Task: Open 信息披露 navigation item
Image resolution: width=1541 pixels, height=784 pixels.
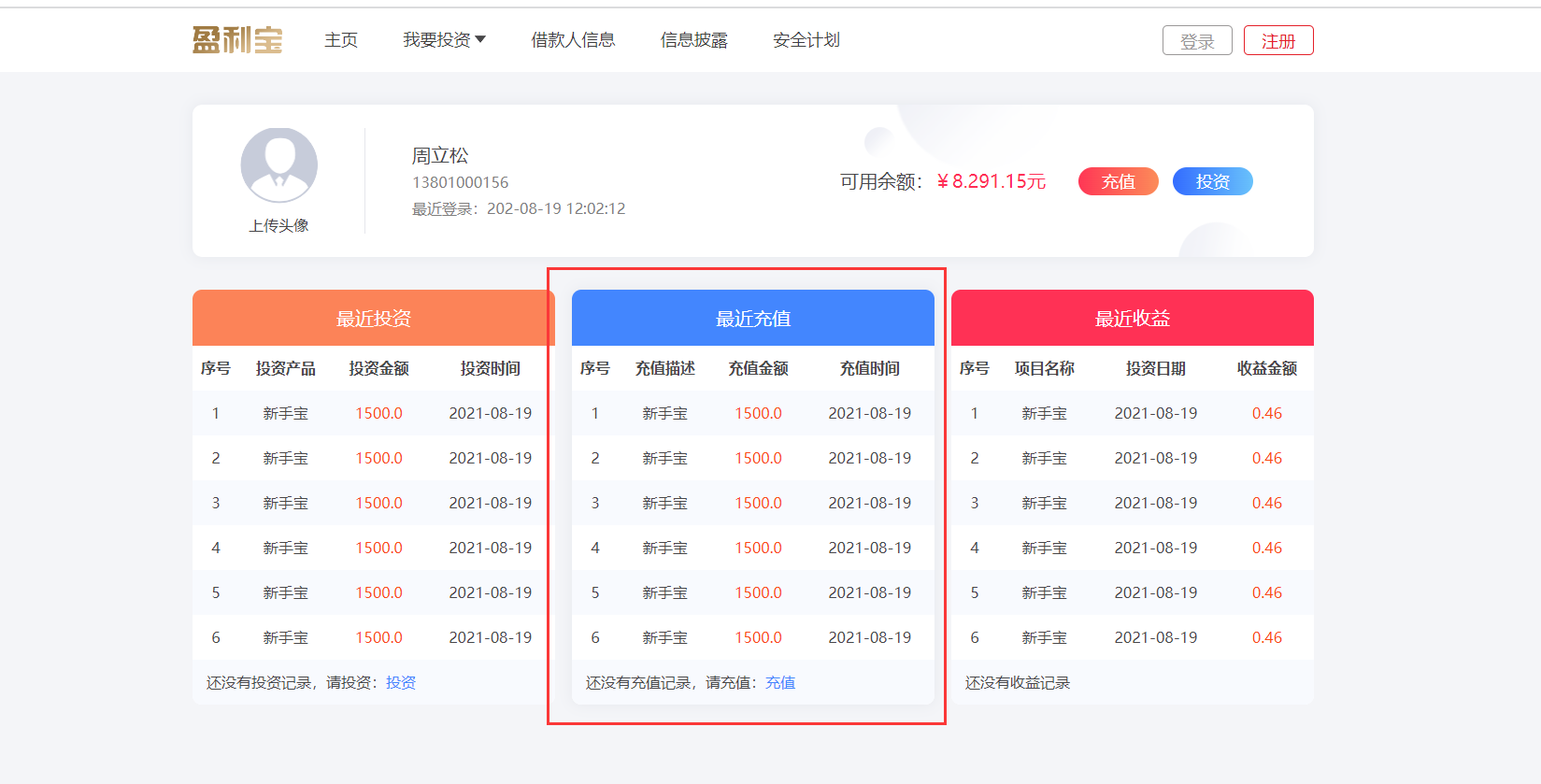Action: click(x=694, y=40)
